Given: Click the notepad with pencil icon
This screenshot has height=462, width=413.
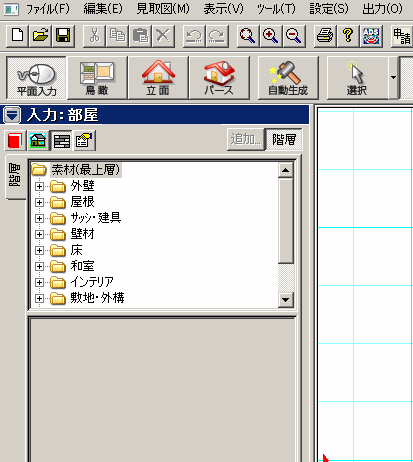Looking at the screenshot, I should pos(84,140).
